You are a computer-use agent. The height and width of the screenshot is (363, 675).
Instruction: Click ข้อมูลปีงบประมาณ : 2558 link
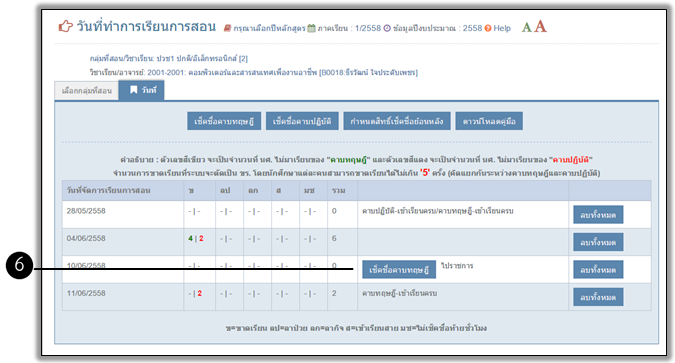(437, 28)
